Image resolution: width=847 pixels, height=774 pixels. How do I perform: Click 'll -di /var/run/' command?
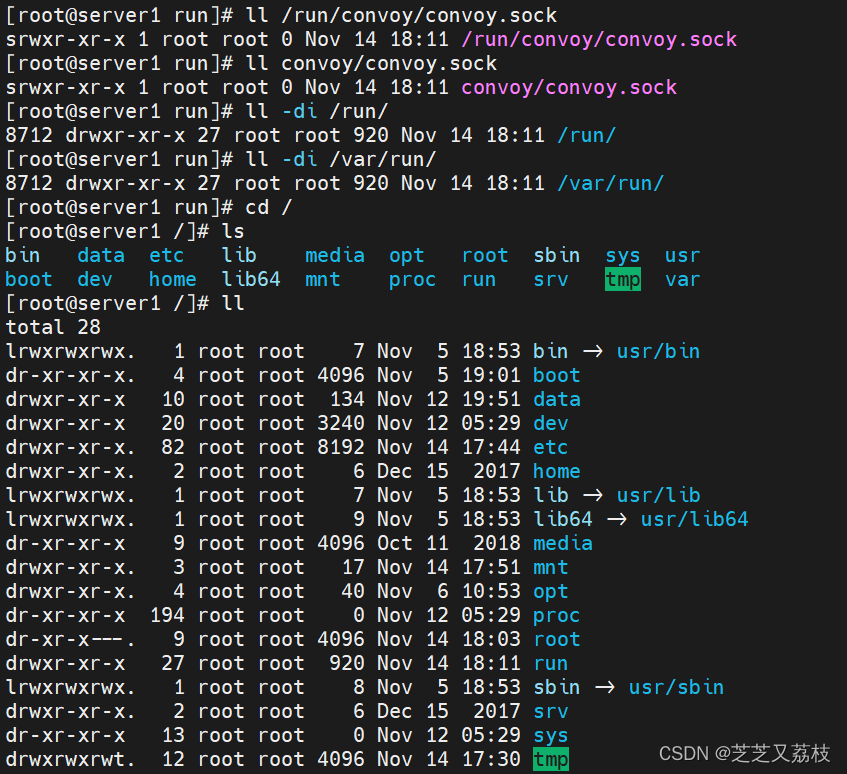[341, 159]
